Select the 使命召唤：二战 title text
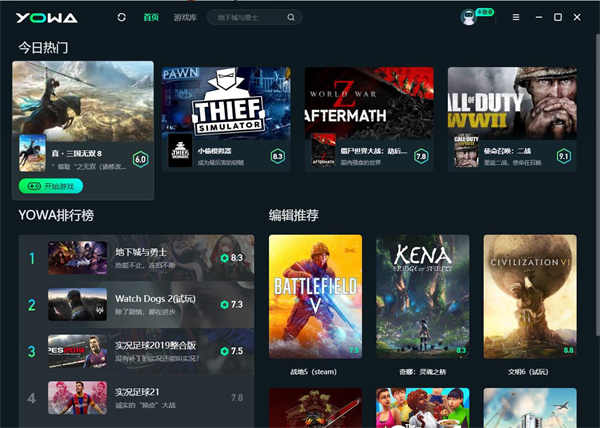Screen dimensions: 600x428 click(507, 151)
